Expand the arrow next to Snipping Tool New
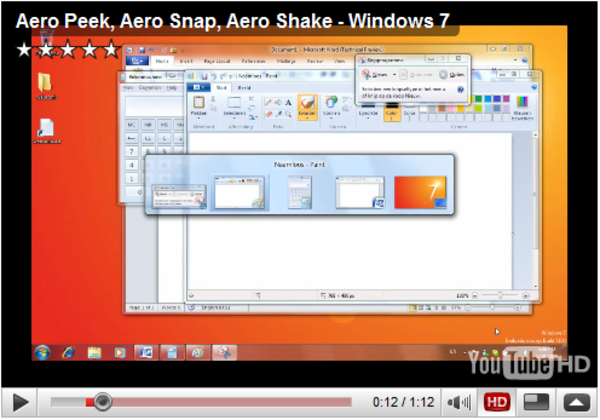Viewport: 600px width, 420px height. click(394, 75)
